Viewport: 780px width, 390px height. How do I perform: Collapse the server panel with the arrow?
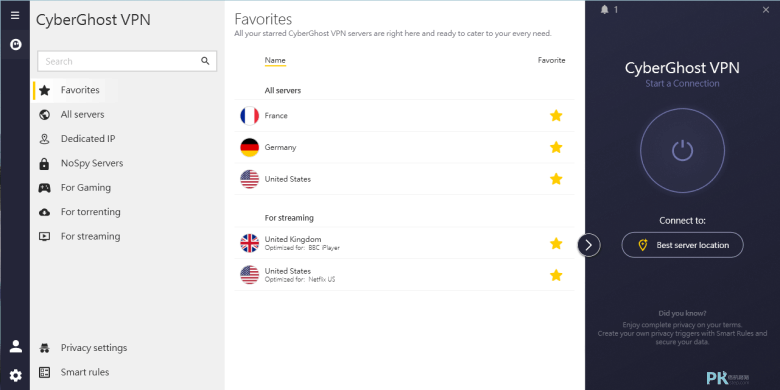pyautogui.click(x=588, y=245)
